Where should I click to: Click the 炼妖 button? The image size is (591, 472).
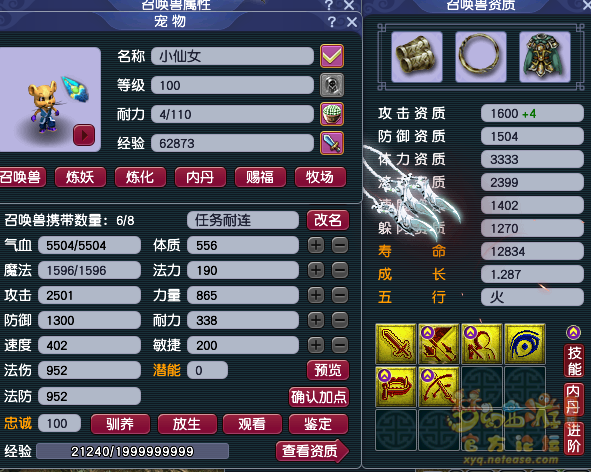click(x=80, y=177)
